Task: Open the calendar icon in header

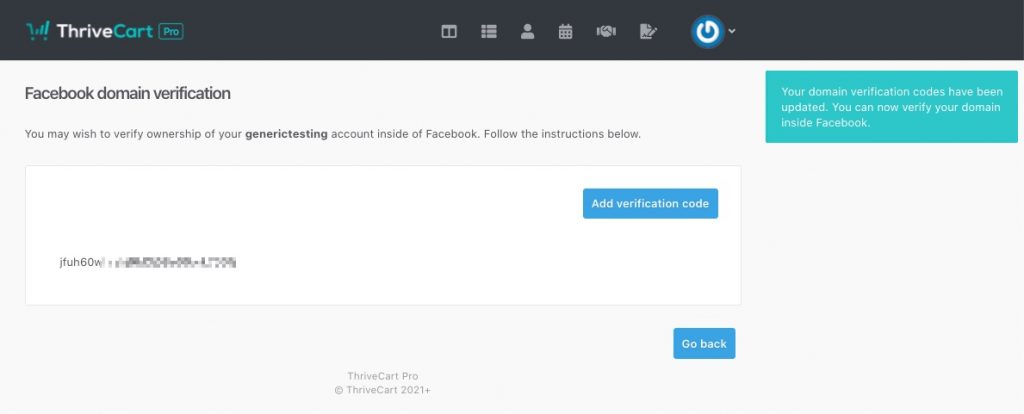Action: pyautogui.click(x=566, y=31)
